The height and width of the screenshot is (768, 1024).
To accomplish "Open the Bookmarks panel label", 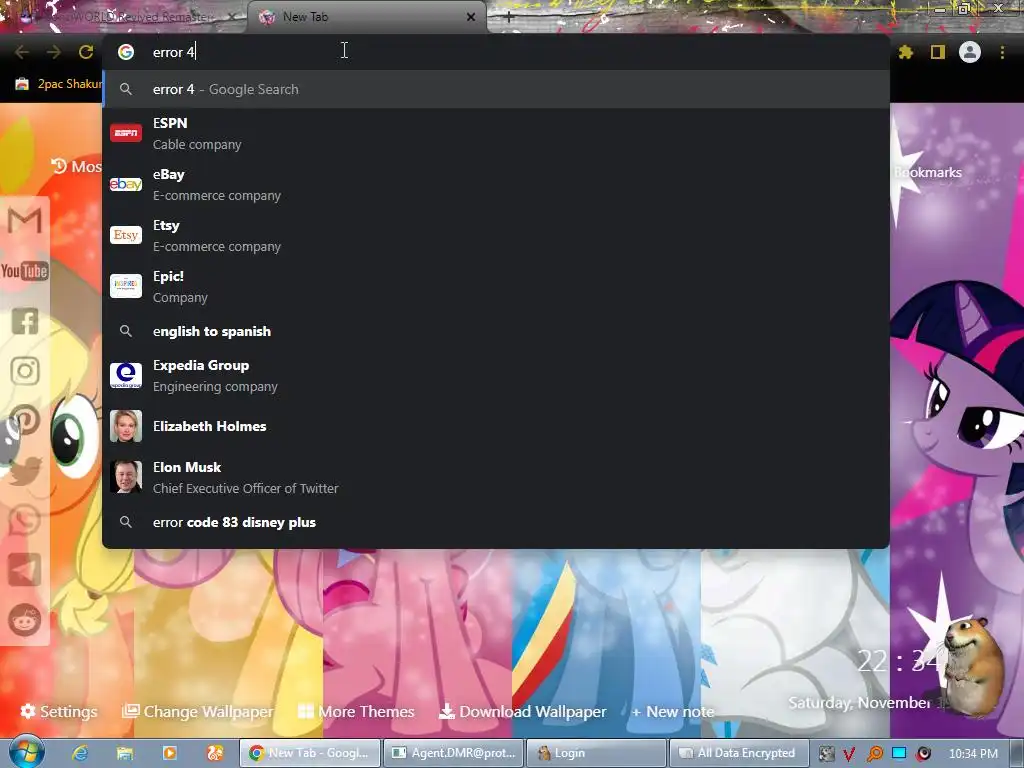I will point(927,172).
